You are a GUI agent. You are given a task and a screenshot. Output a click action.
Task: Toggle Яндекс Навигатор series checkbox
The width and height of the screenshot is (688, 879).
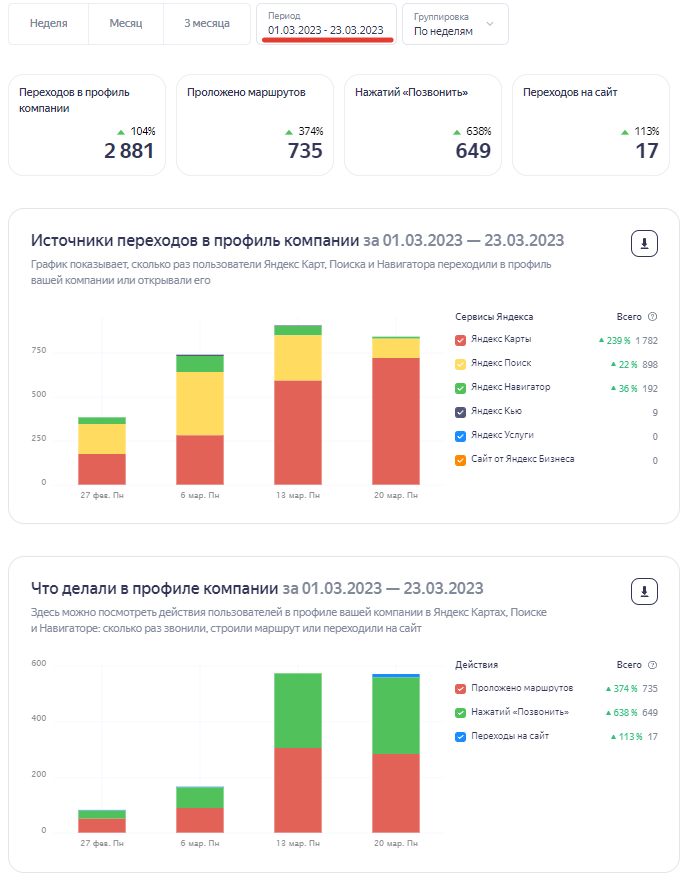[x=460, y=388]
